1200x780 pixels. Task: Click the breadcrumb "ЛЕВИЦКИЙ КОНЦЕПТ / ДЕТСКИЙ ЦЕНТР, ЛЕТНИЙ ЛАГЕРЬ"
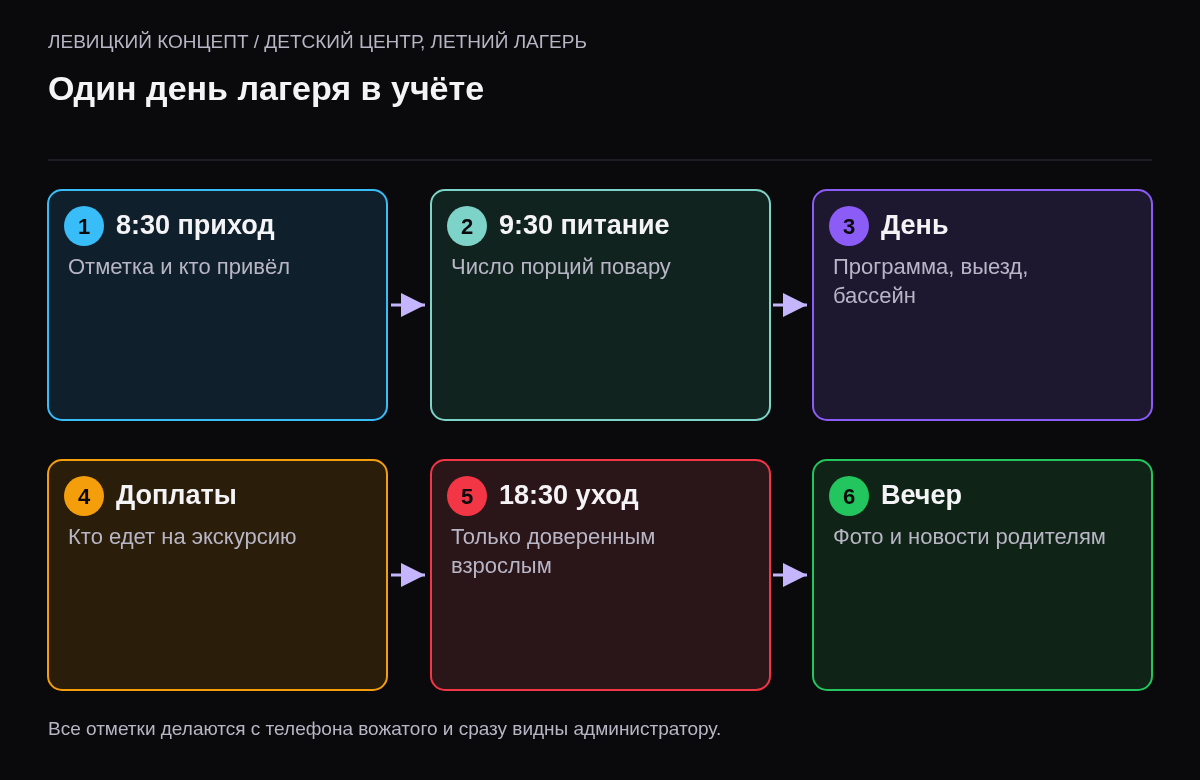317,42
